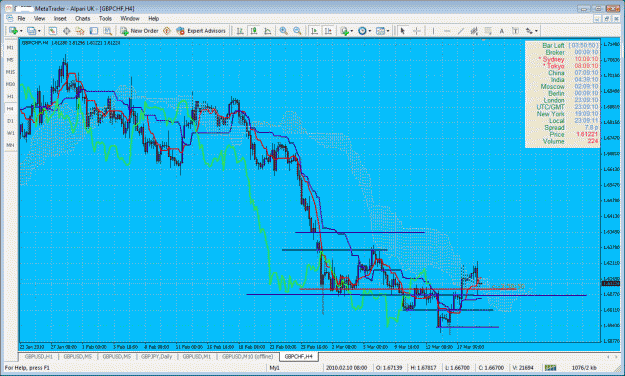625x376 pixels.
Task: Zoom out of the chart
Action: tap(297, 31)
